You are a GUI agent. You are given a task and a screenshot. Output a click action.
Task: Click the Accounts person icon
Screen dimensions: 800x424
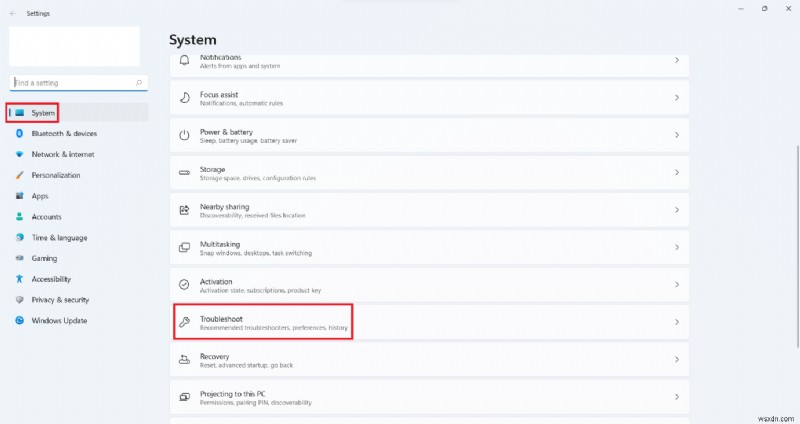(x=19, y=216)
